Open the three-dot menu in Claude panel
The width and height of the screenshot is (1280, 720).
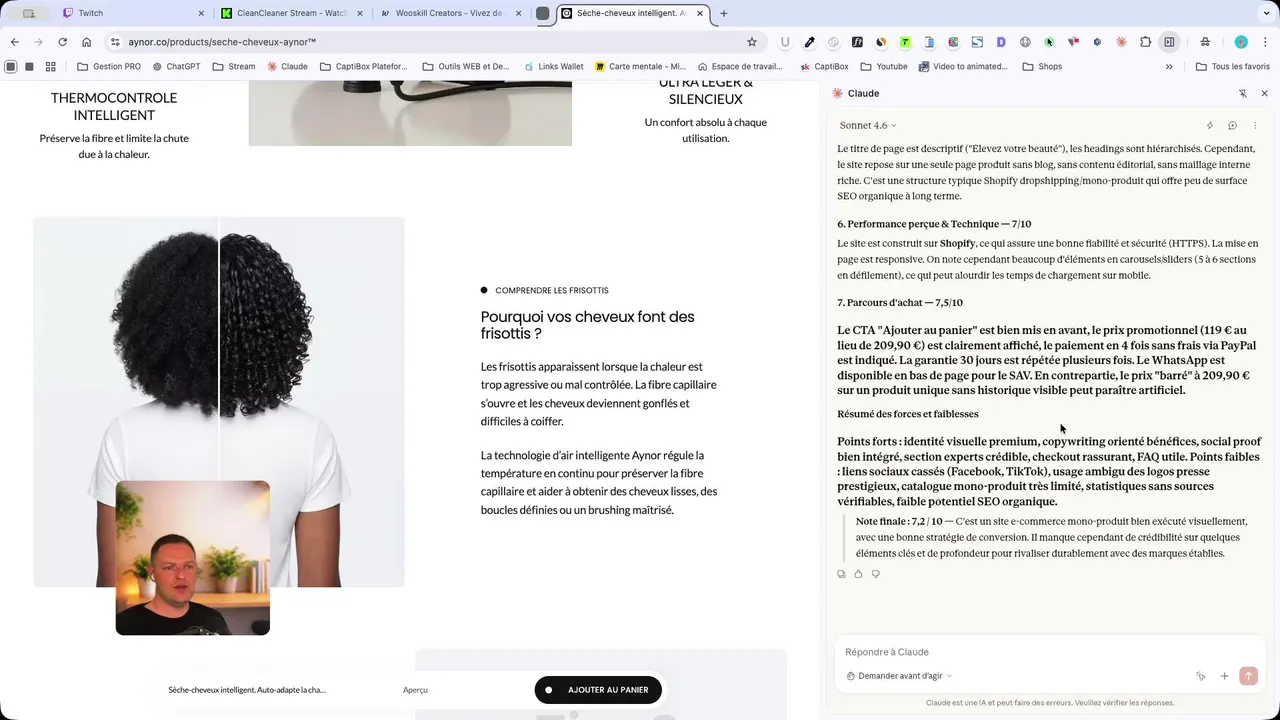tap(1255, 126)
